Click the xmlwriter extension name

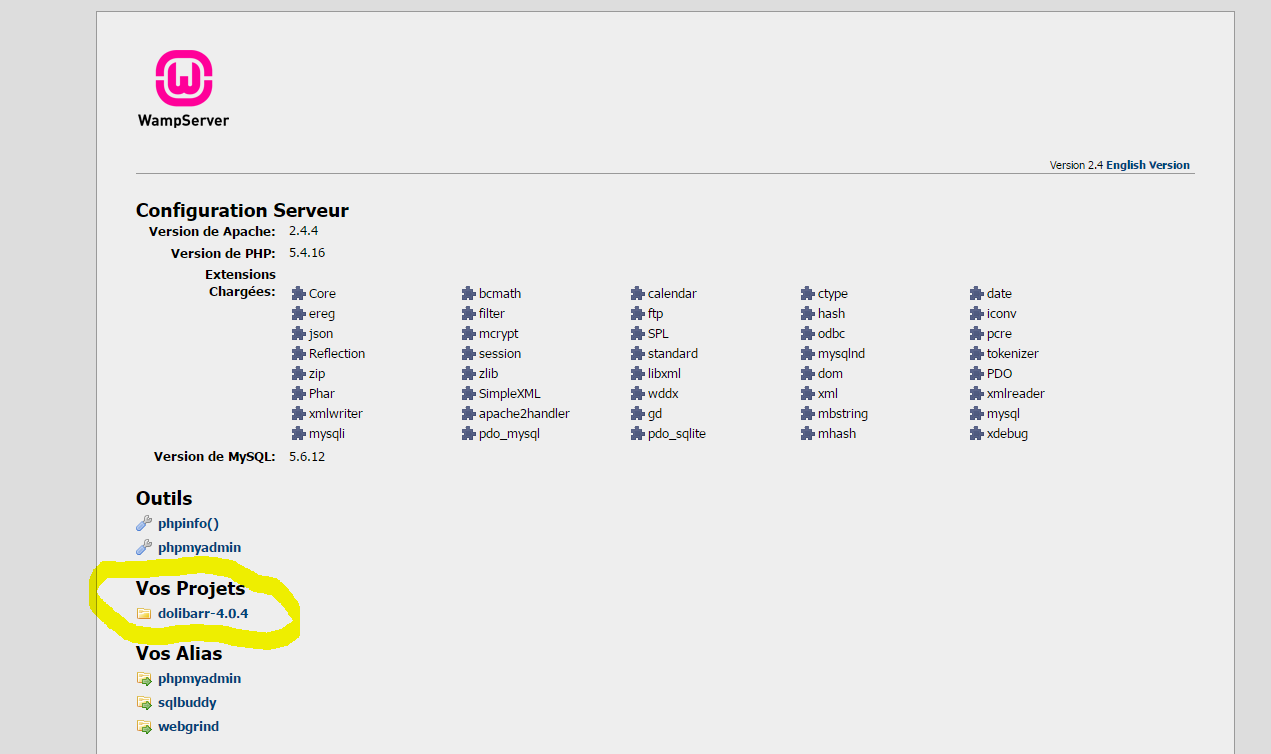point(336,413)
